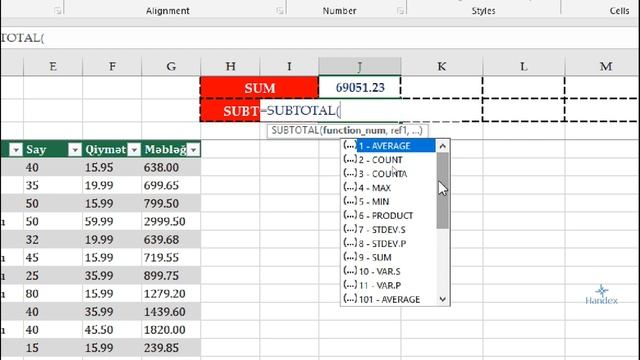
Task: Click Say cell with value 25
Action: point(53,276)
